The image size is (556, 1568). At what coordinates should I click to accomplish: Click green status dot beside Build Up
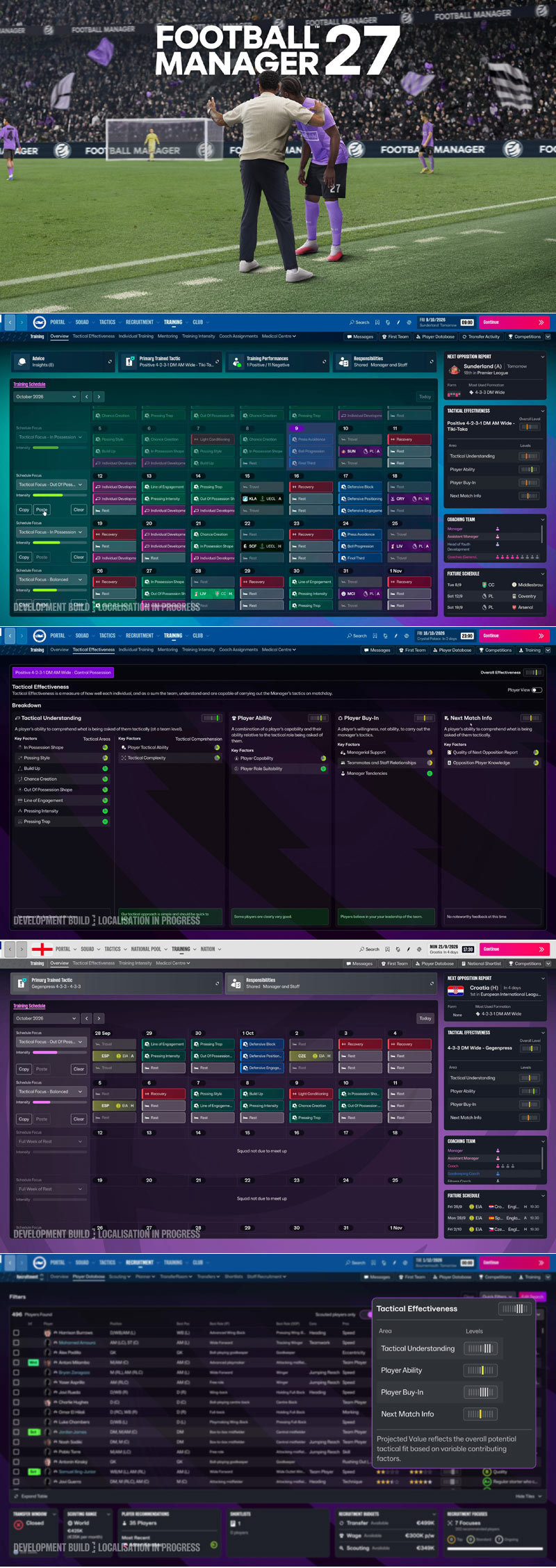(105, 768)
